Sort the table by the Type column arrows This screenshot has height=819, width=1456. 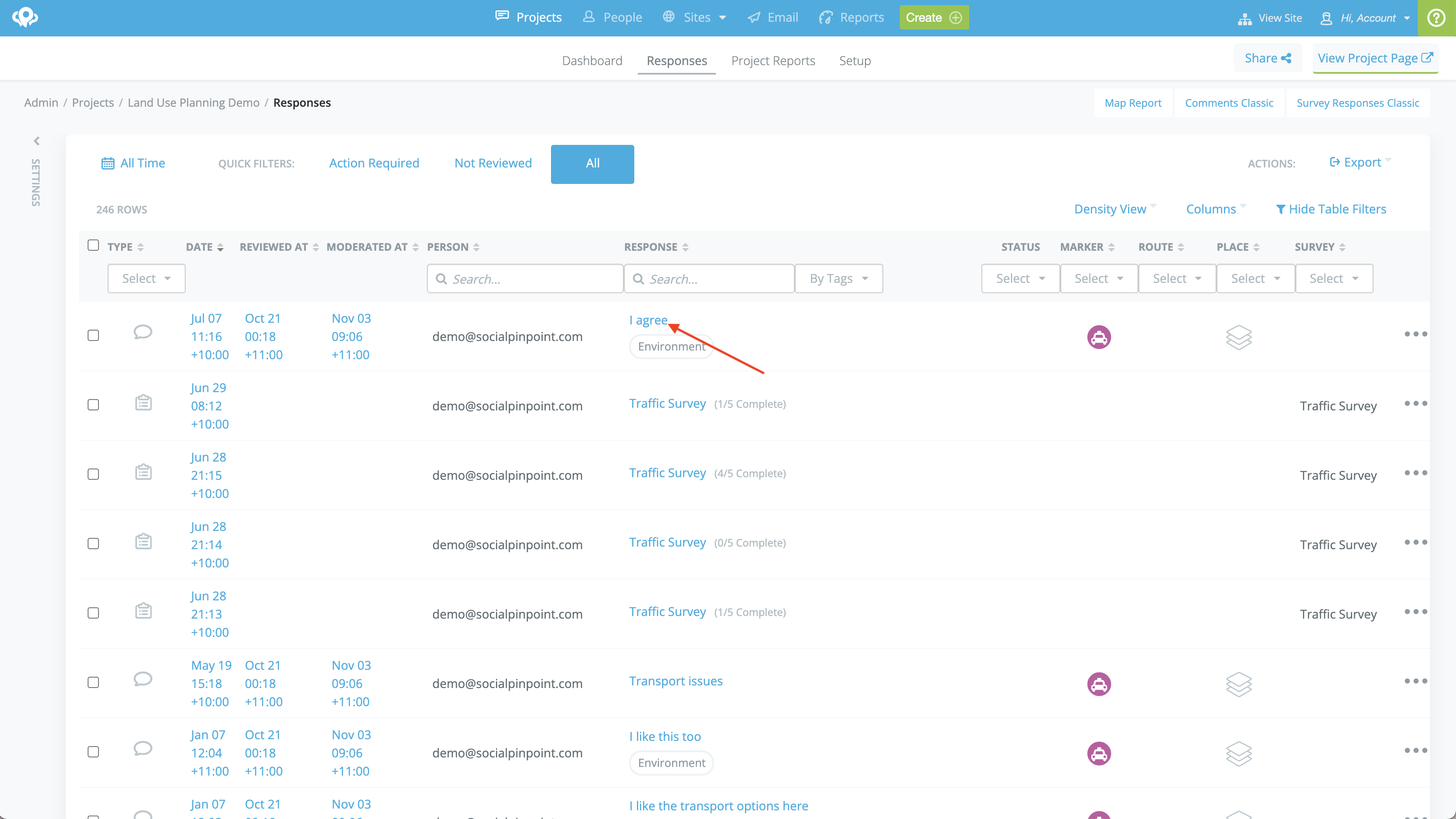[141, 248]
